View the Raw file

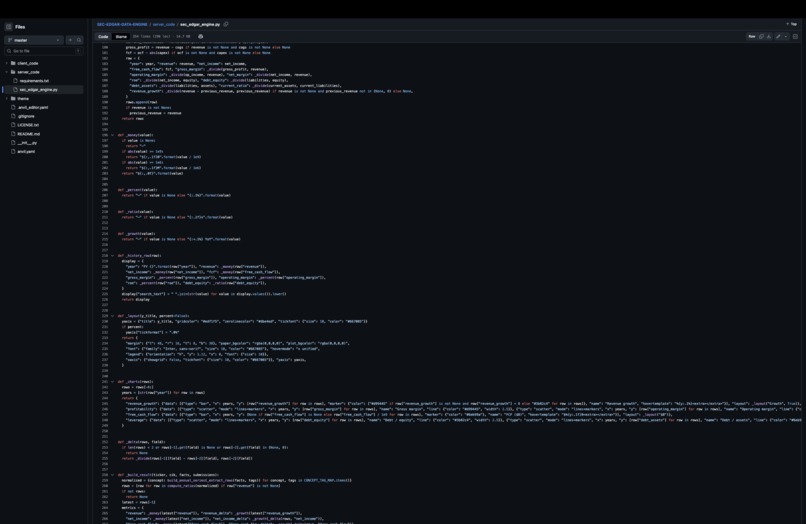coord(752,37)
